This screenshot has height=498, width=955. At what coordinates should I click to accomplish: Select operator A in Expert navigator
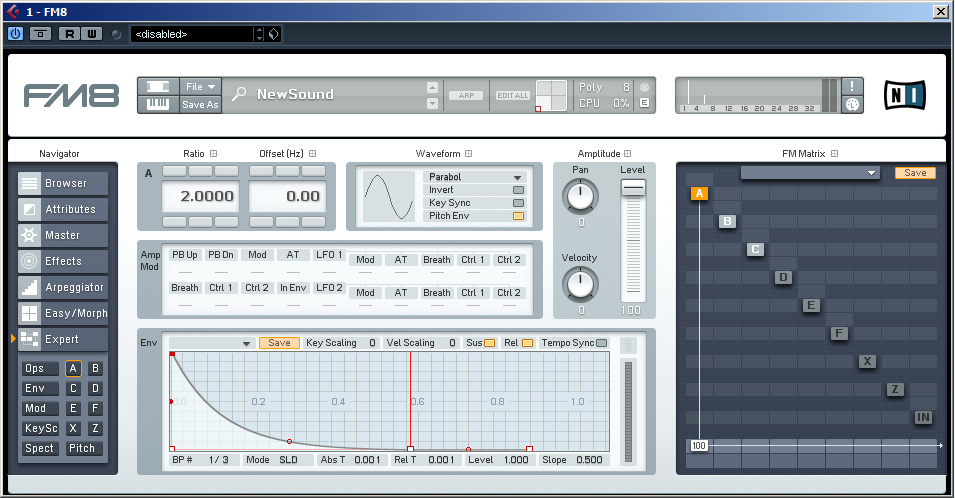pos(73,368)
